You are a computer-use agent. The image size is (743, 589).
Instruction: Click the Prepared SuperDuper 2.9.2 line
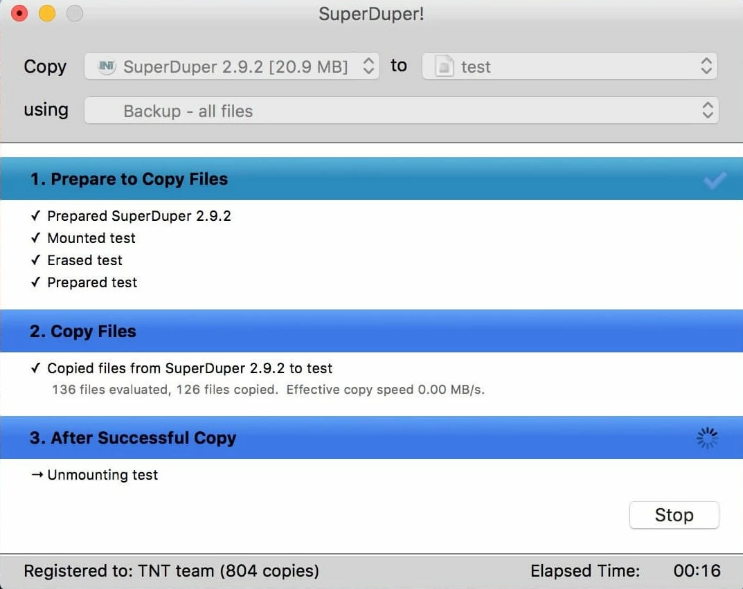(x=139, y=216)
